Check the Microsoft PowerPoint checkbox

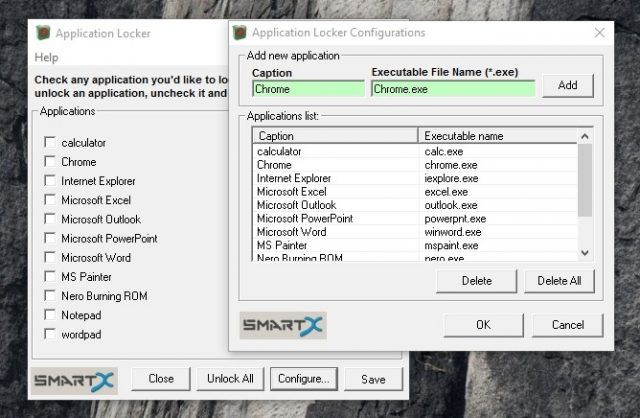click(50, 238)
